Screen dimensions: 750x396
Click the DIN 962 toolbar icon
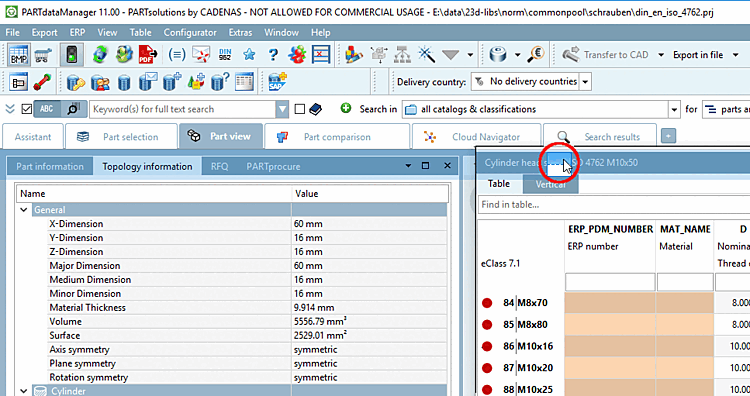pyautogui.click(x=225, y=55)
